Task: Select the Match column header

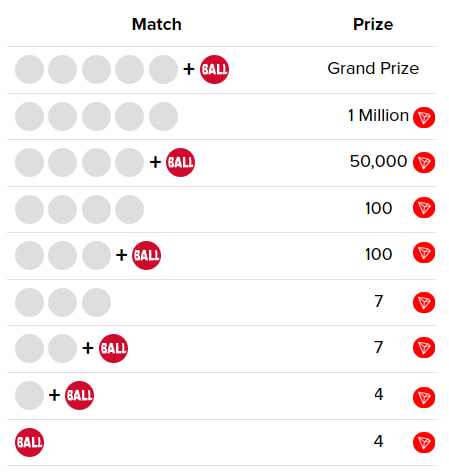Action: pyautogui.click(x=157, y=24)
